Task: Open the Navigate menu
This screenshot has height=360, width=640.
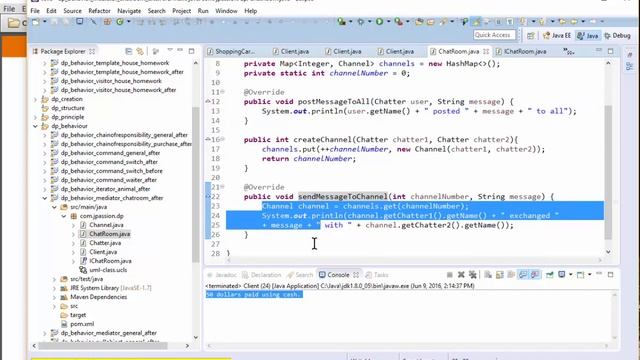Action: point(129,11)
